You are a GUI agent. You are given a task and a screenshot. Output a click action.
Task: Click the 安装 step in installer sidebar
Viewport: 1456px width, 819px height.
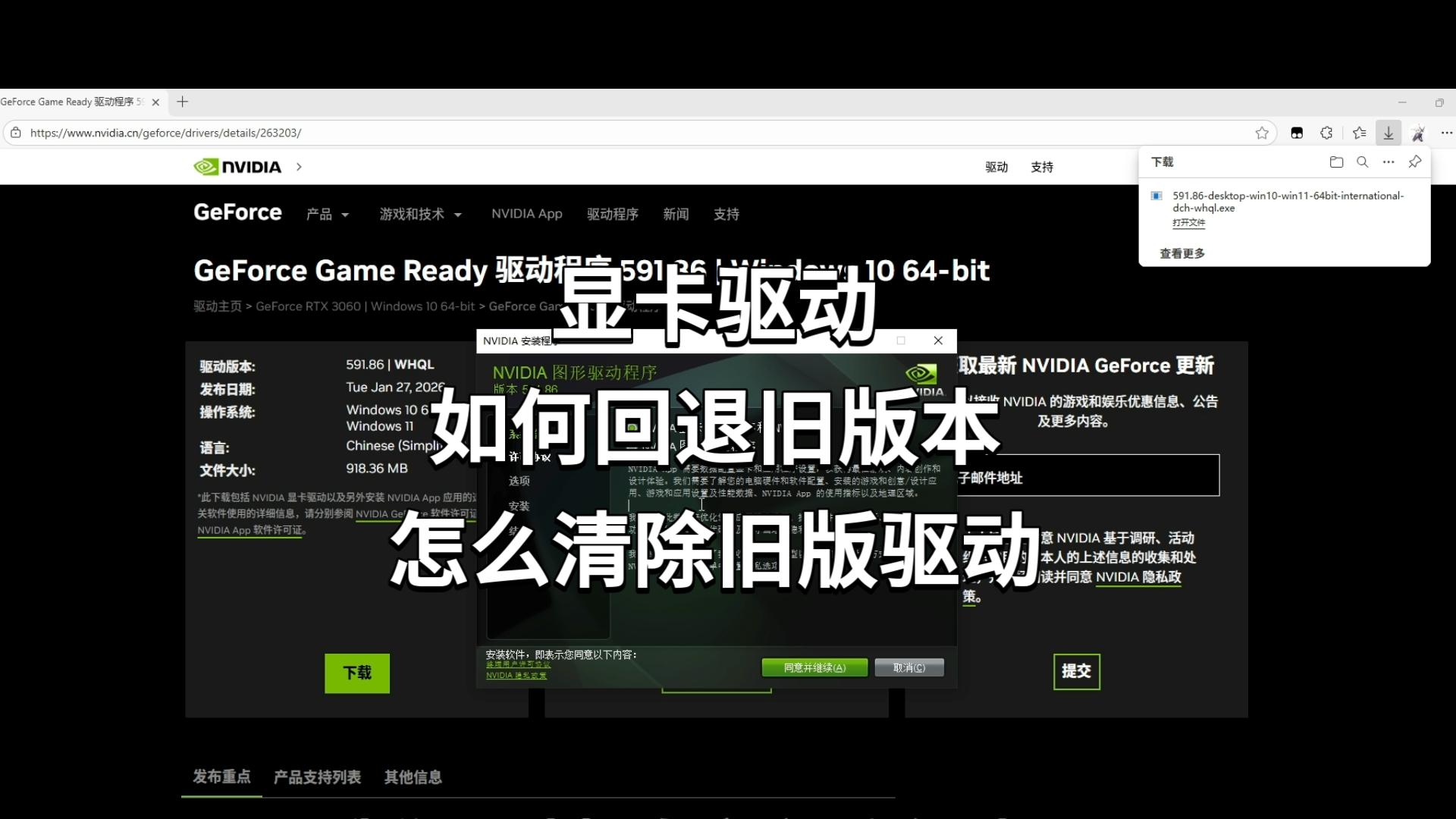coord(519,506)
